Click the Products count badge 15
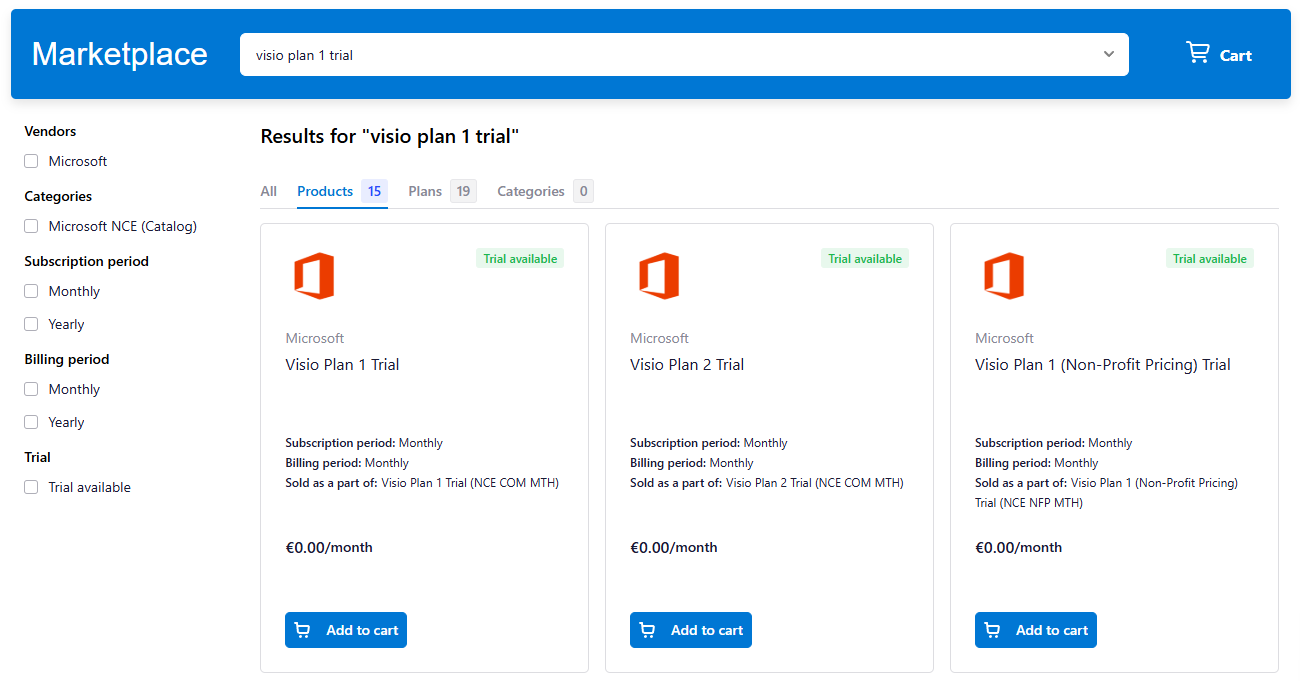The image size is (1300, 681). tap(374, 191)
